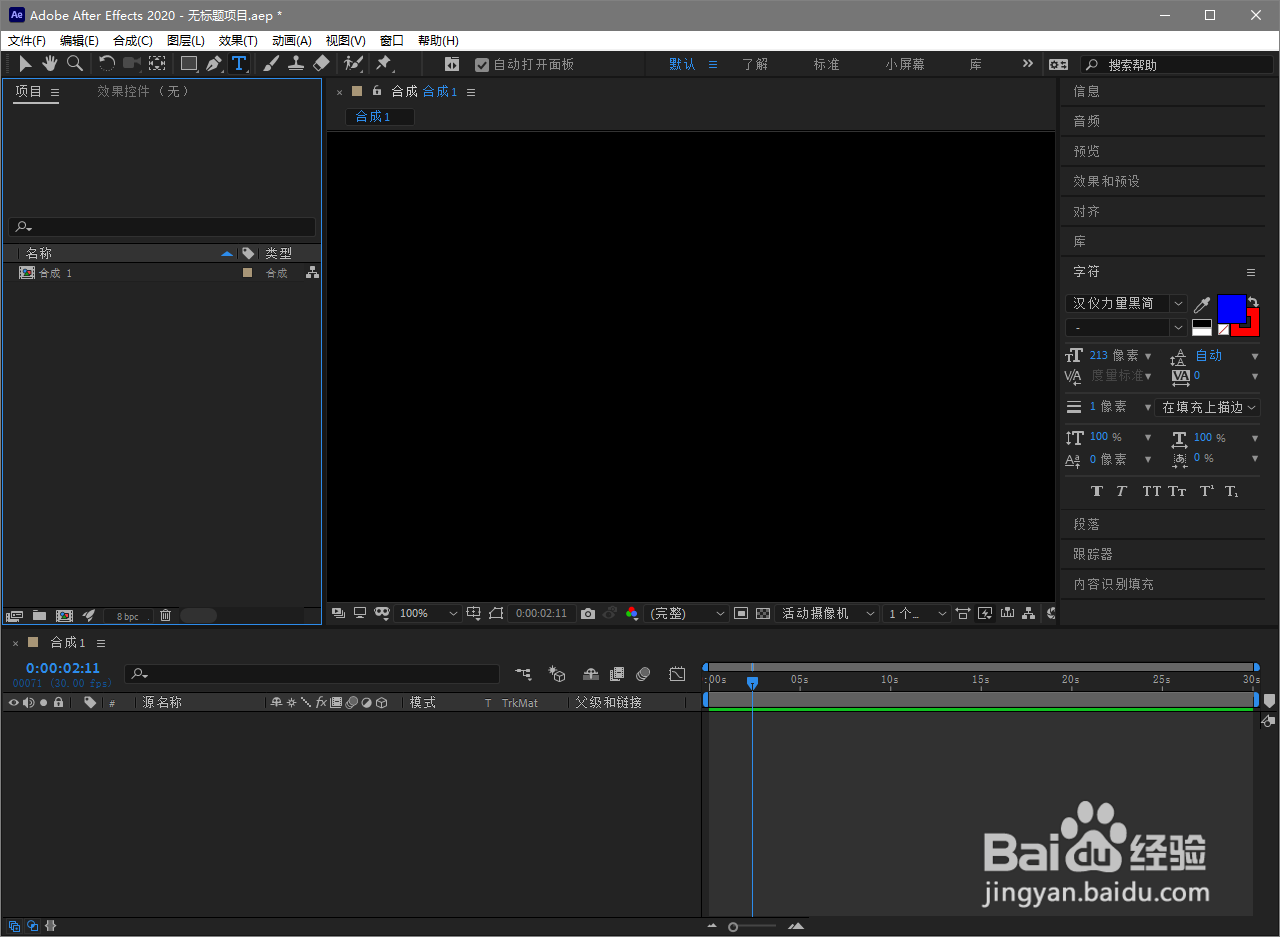The width and height of the screenshot is (1280, 937).
Task: Create new folder in Project panel
Action: [x=40, y=616]
